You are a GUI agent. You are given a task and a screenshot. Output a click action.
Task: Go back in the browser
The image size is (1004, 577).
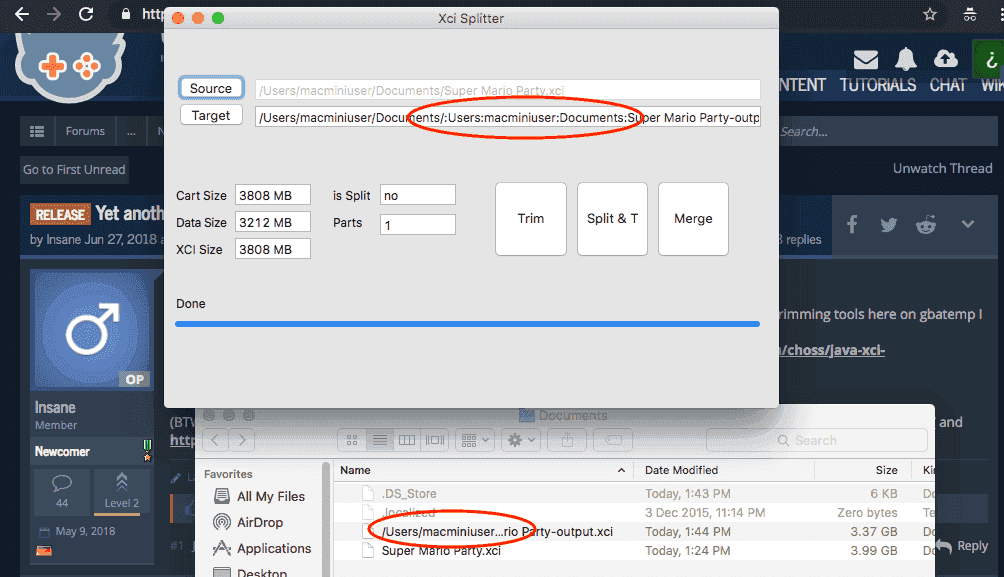point(22,14)
